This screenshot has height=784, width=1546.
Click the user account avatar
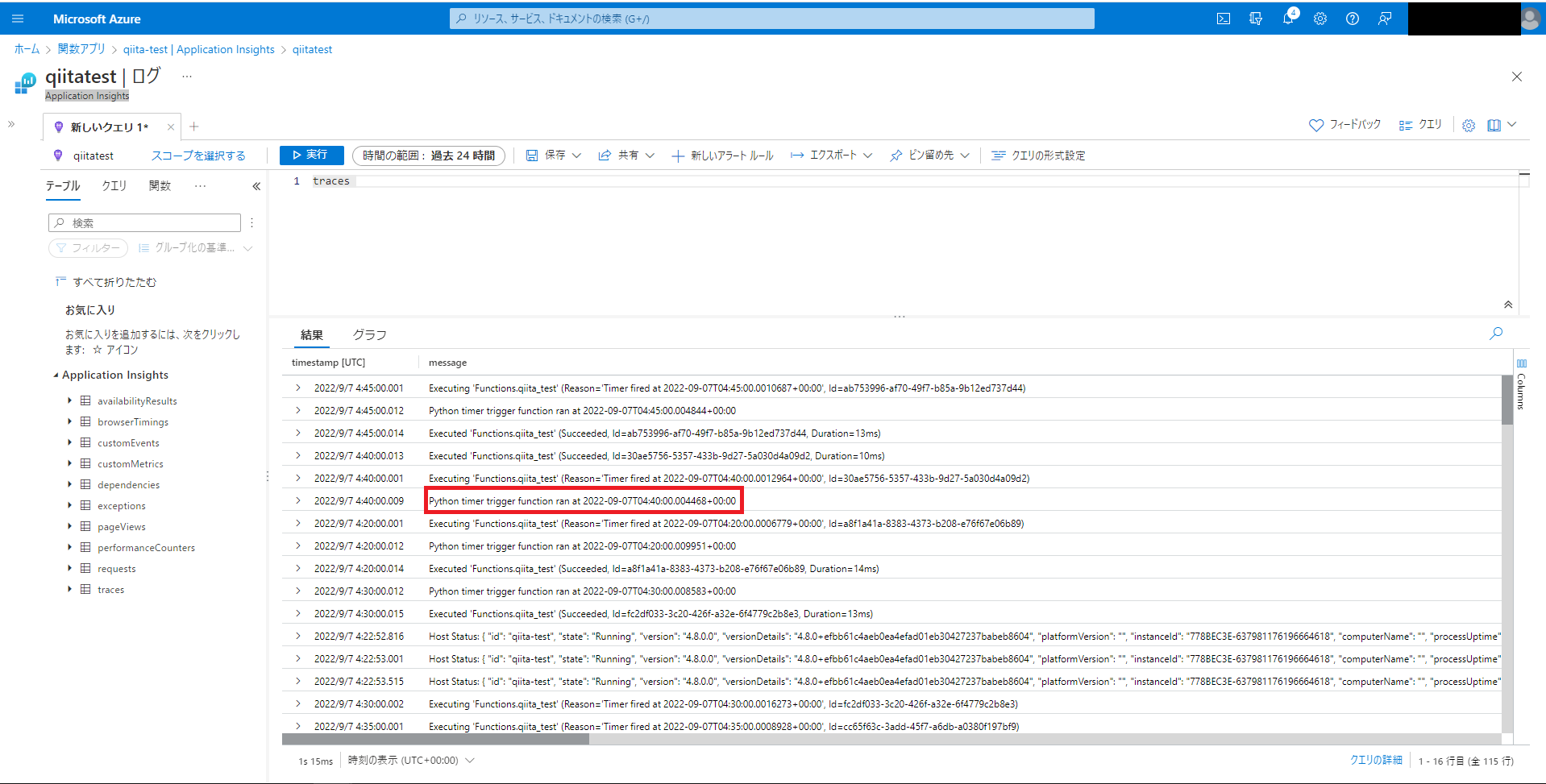pyautogui.click(x=1531, y=19)
